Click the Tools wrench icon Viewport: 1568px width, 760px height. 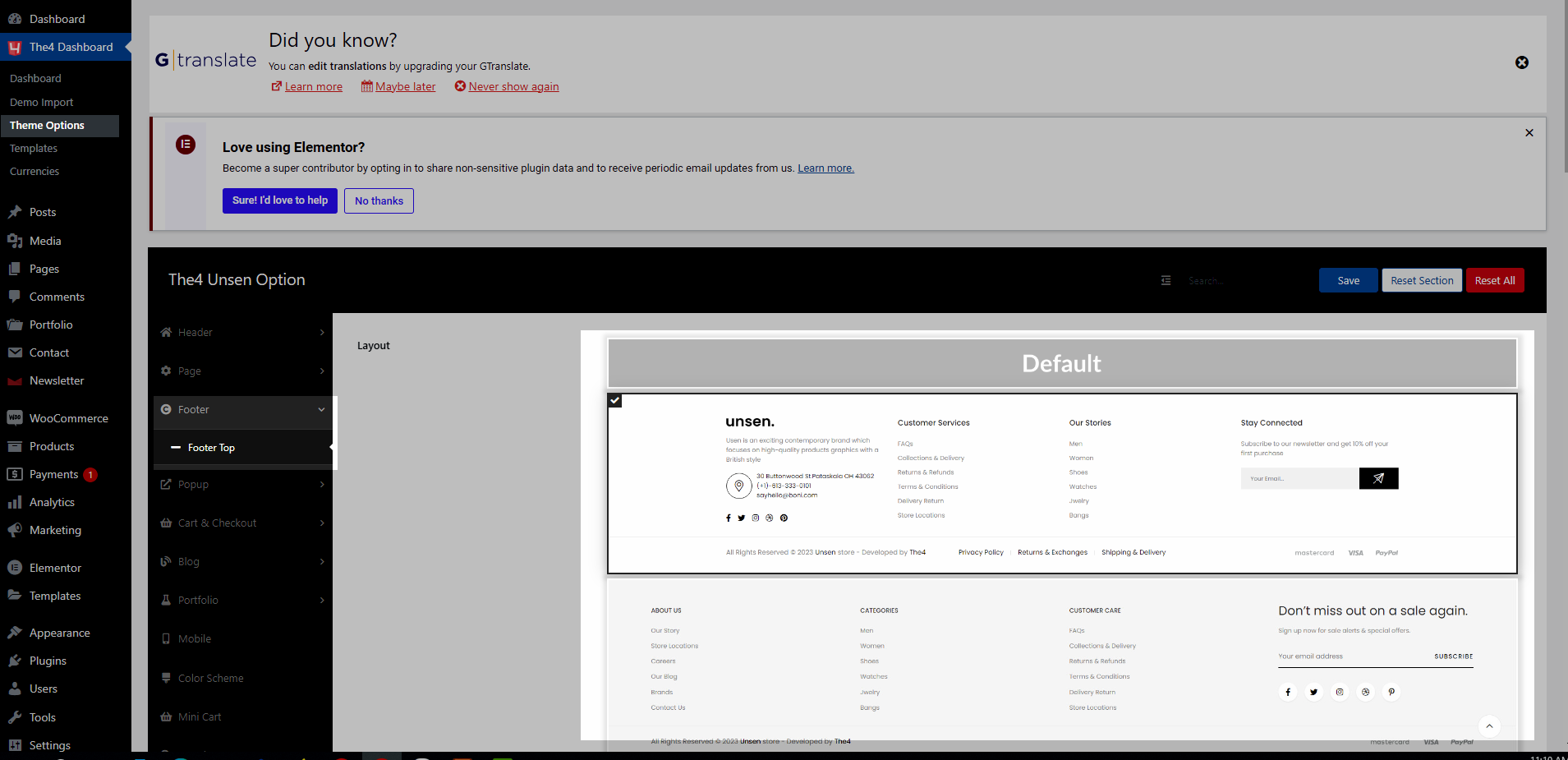(15, 717)
